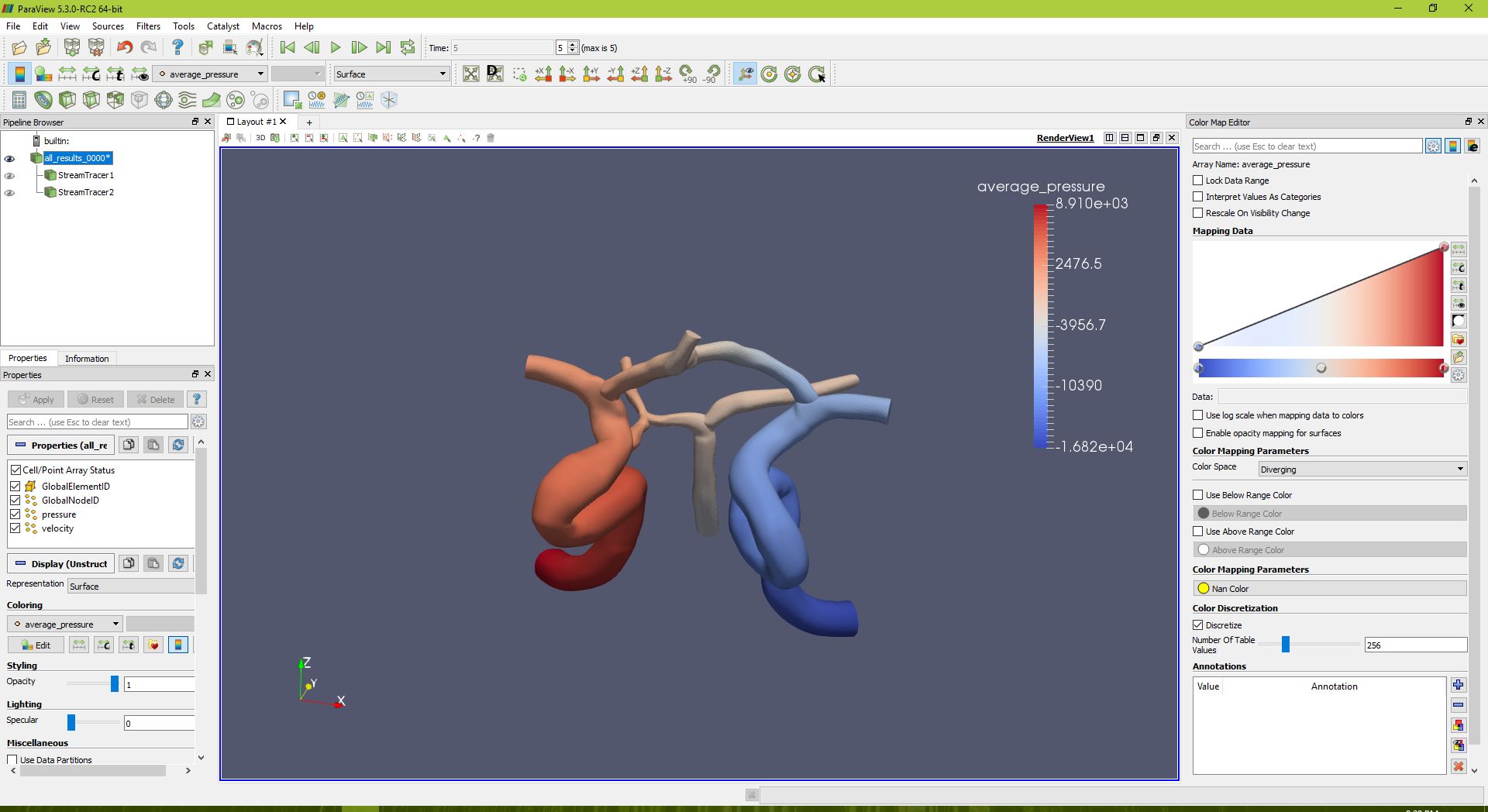Switch to the Information tab
Screen dimensions: 1488x812
(87, 359)
